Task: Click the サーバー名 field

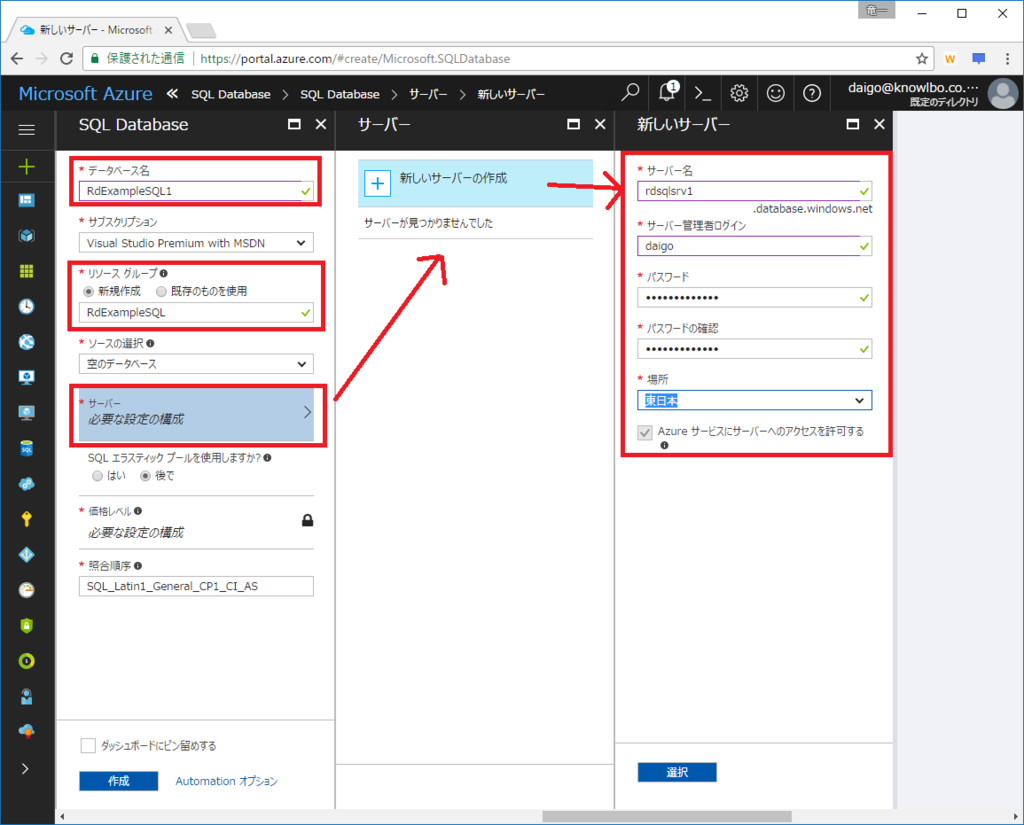Action: pos(754,191)
